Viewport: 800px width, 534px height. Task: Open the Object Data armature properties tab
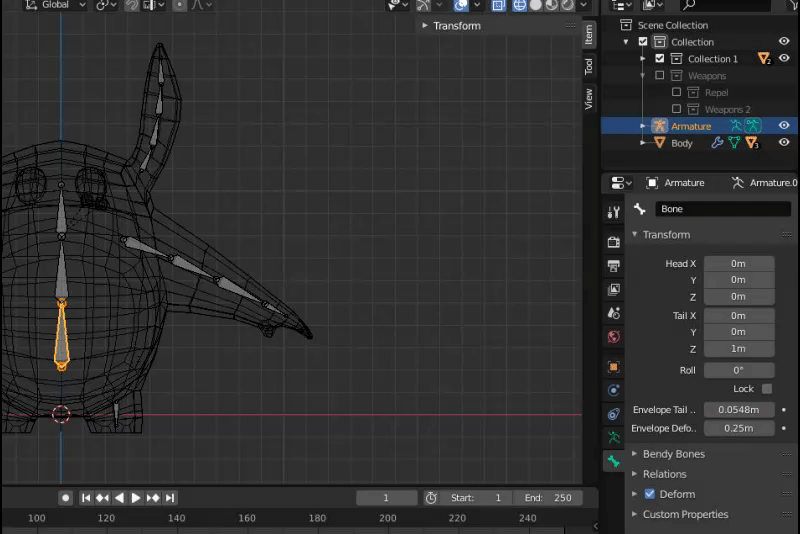tap(613, 437)
